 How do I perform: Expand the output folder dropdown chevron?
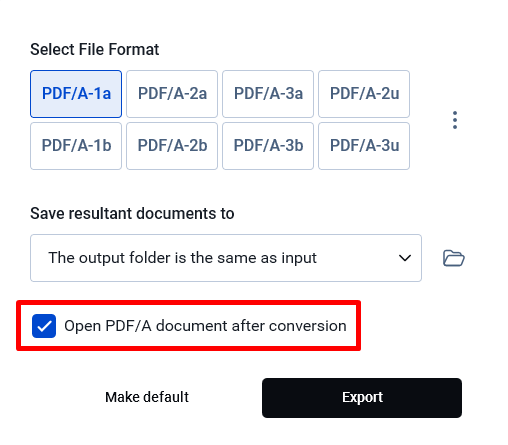(405, 258)
